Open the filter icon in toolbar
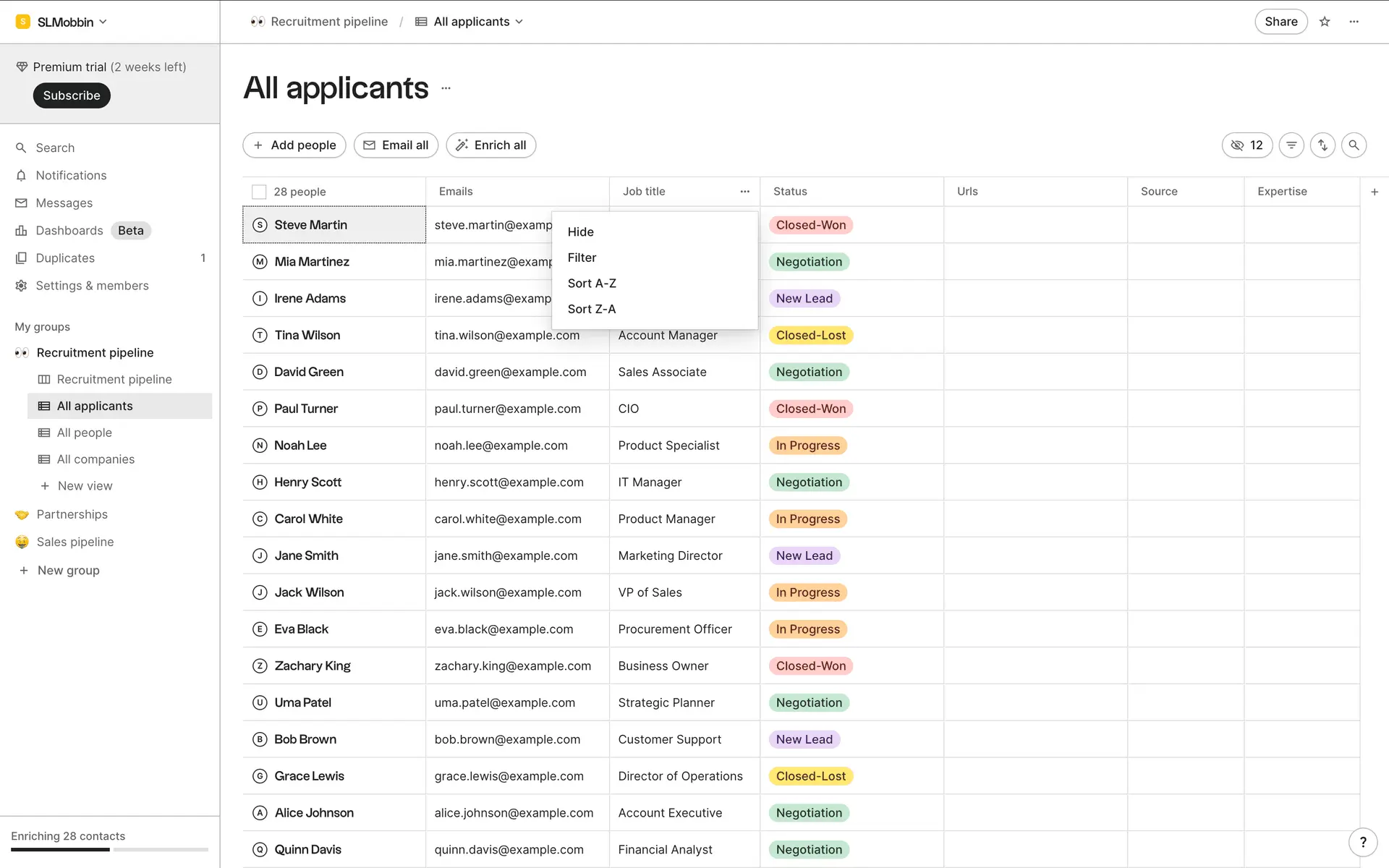 click(1291, 145)
